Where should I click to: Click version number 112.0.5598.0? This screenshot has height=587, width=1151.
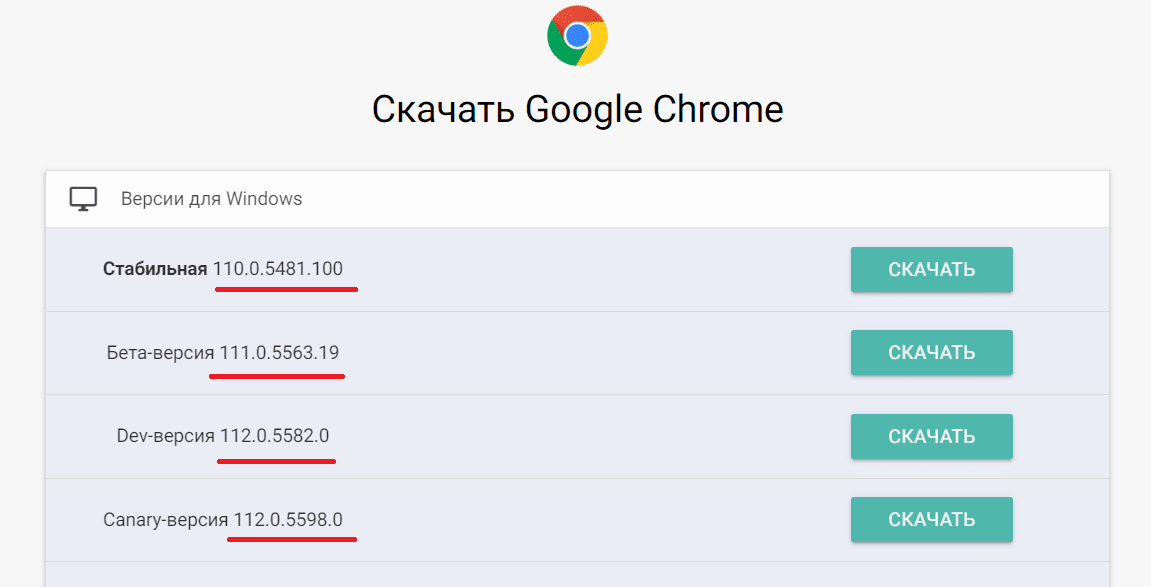click(x=288, y=519)
